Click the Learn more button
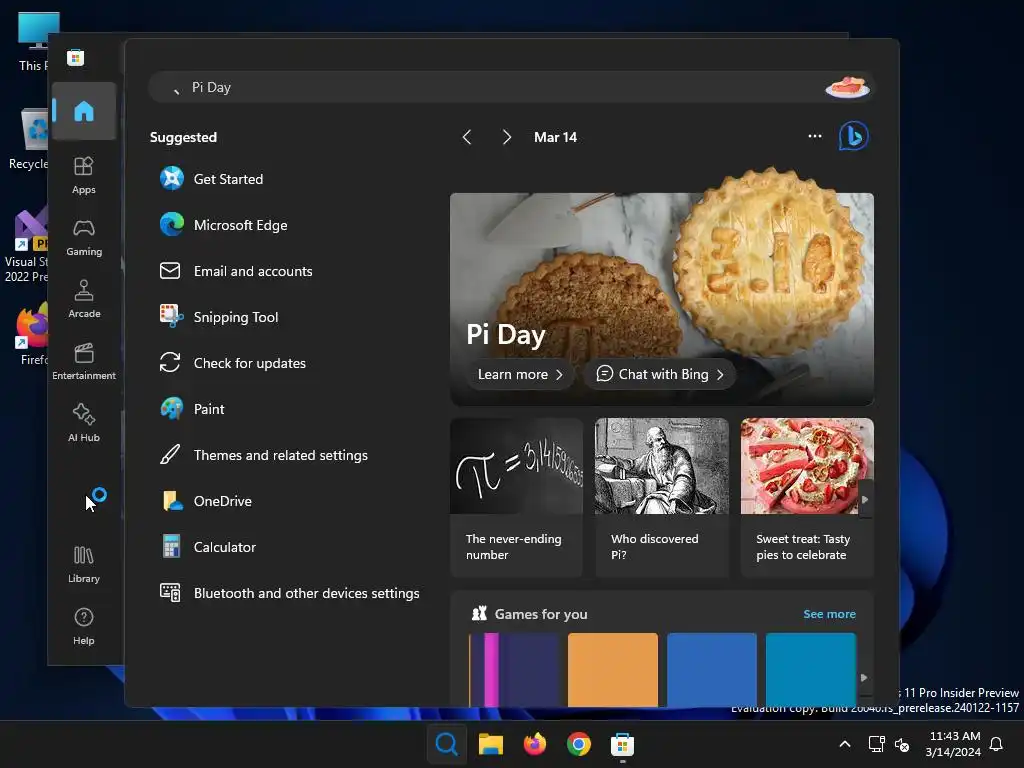Viewport: 1024px width, 768px height. click(x=520, y=374)
